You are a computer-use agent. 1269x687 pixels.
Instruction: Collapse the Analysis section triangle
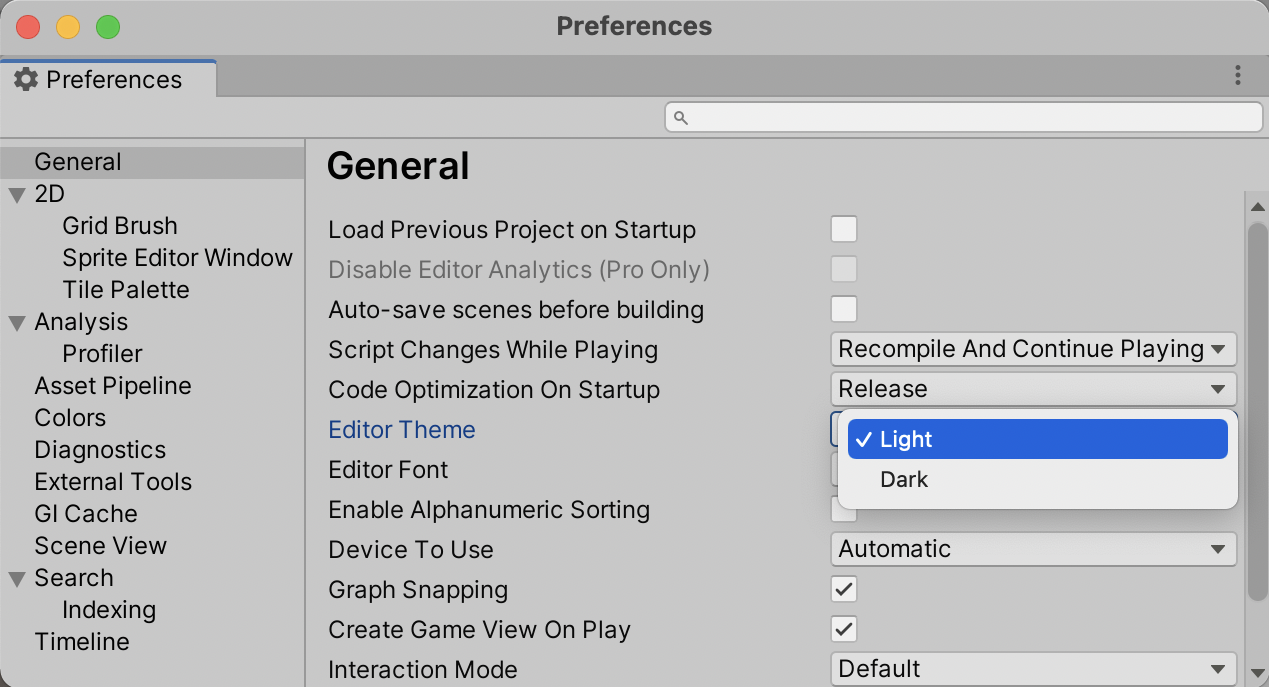[x=17, y=322]
